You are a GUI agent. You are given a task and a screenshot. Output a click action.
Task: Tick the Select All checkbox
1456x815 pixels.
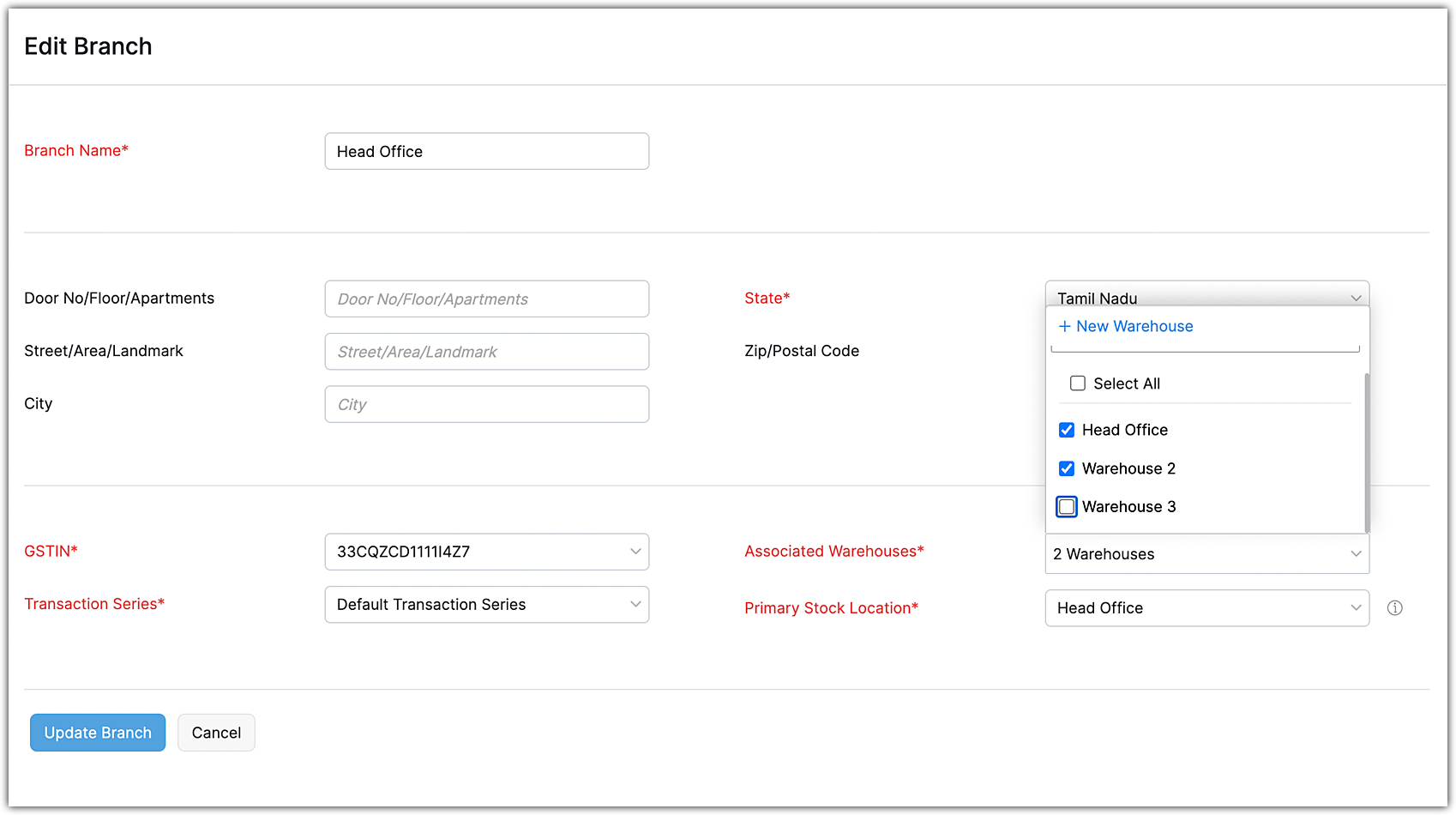tap(1078, 383)
